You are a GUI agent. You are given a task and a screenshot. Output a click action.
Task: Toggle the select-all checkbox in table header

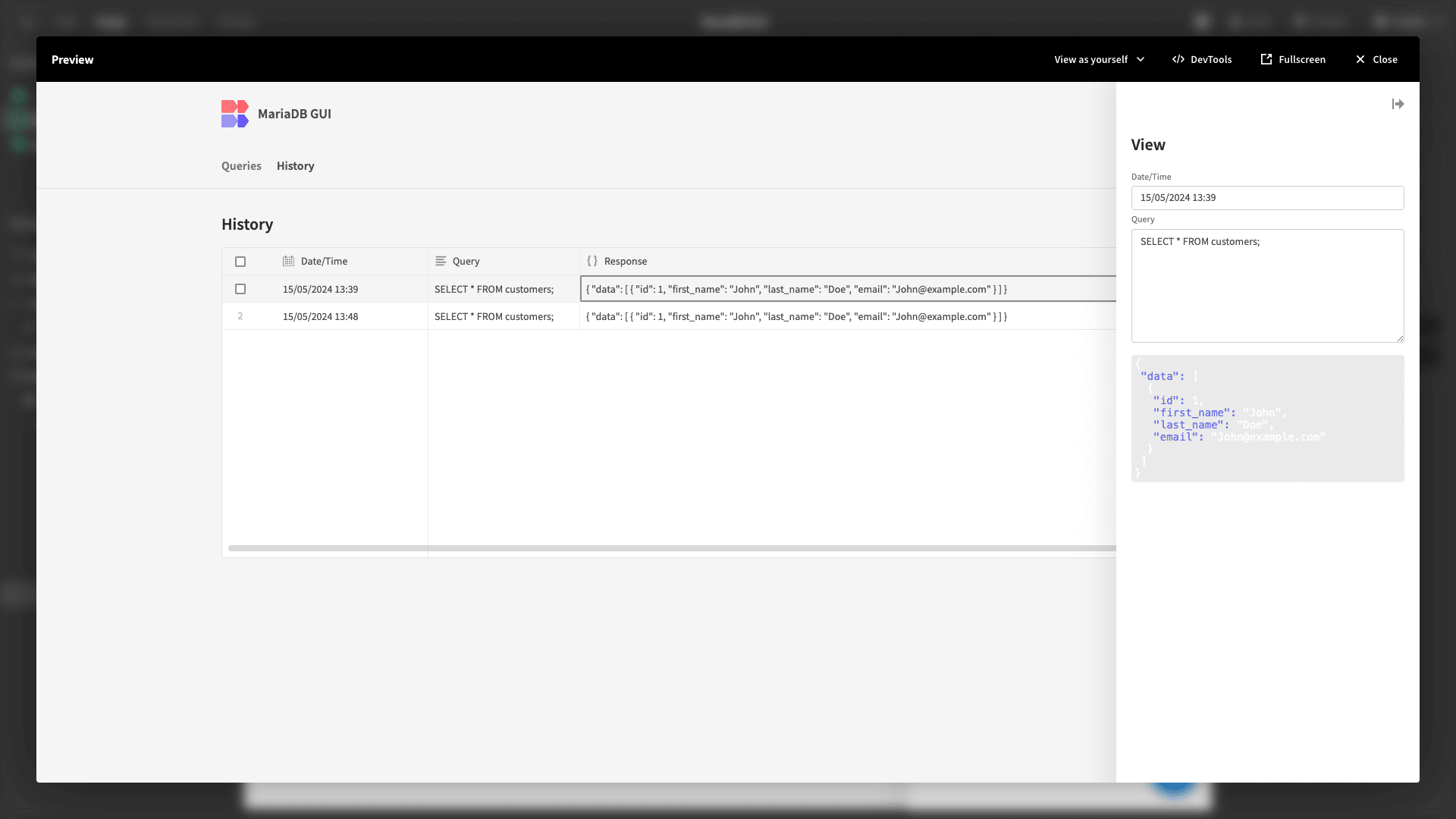point(240,262)
